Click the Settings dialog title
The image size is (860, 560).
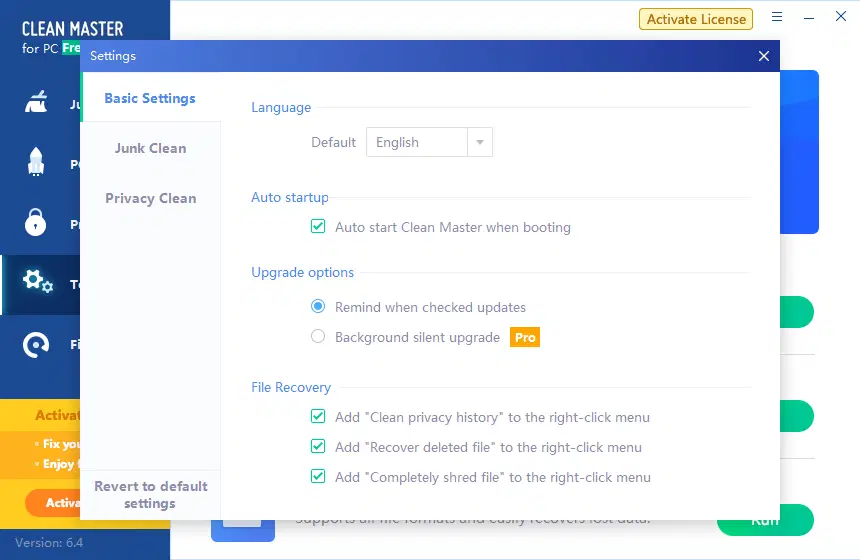click(x=113, y=56)
